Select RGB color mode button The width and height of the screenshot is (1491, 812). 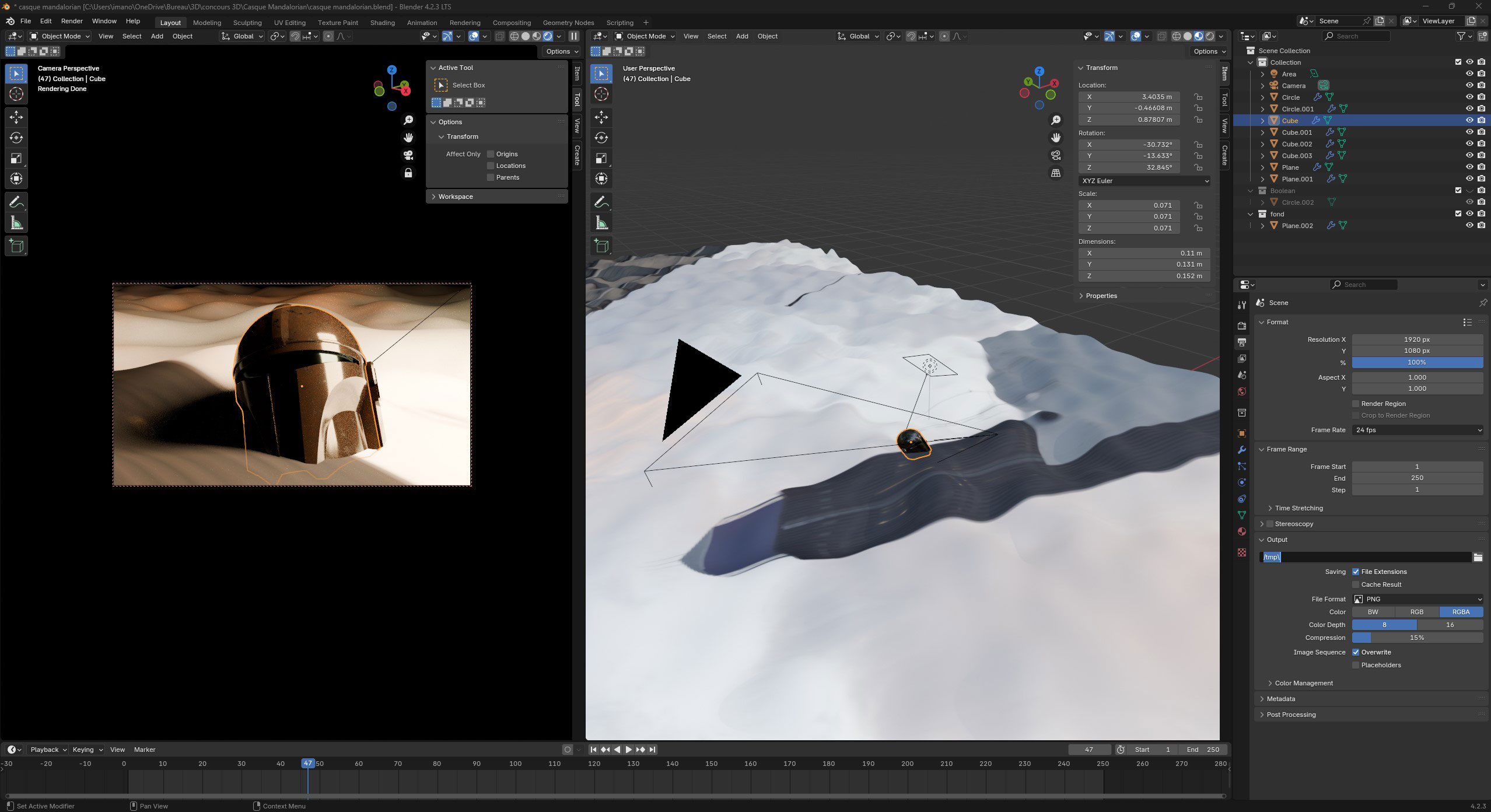1416,612
